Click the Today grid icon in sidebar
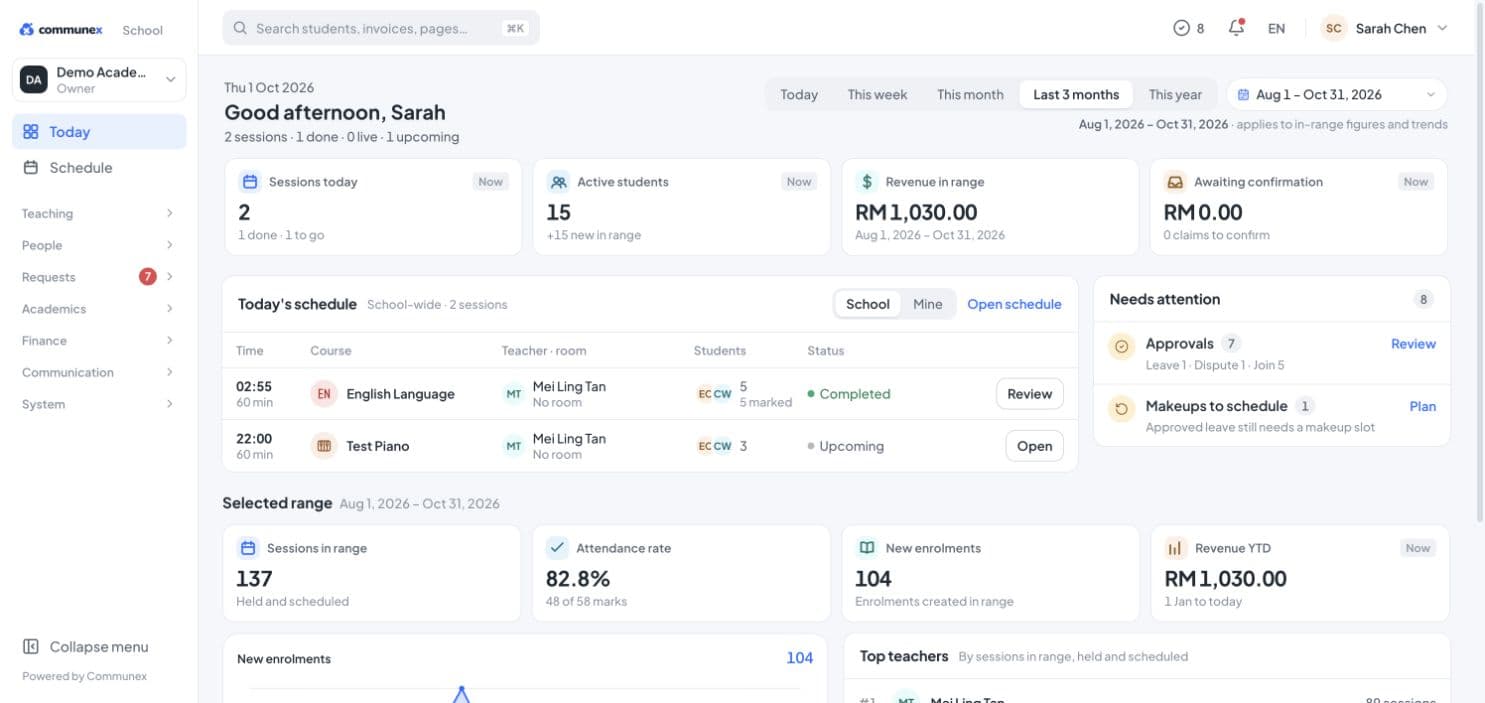 [x=31, y=132]
